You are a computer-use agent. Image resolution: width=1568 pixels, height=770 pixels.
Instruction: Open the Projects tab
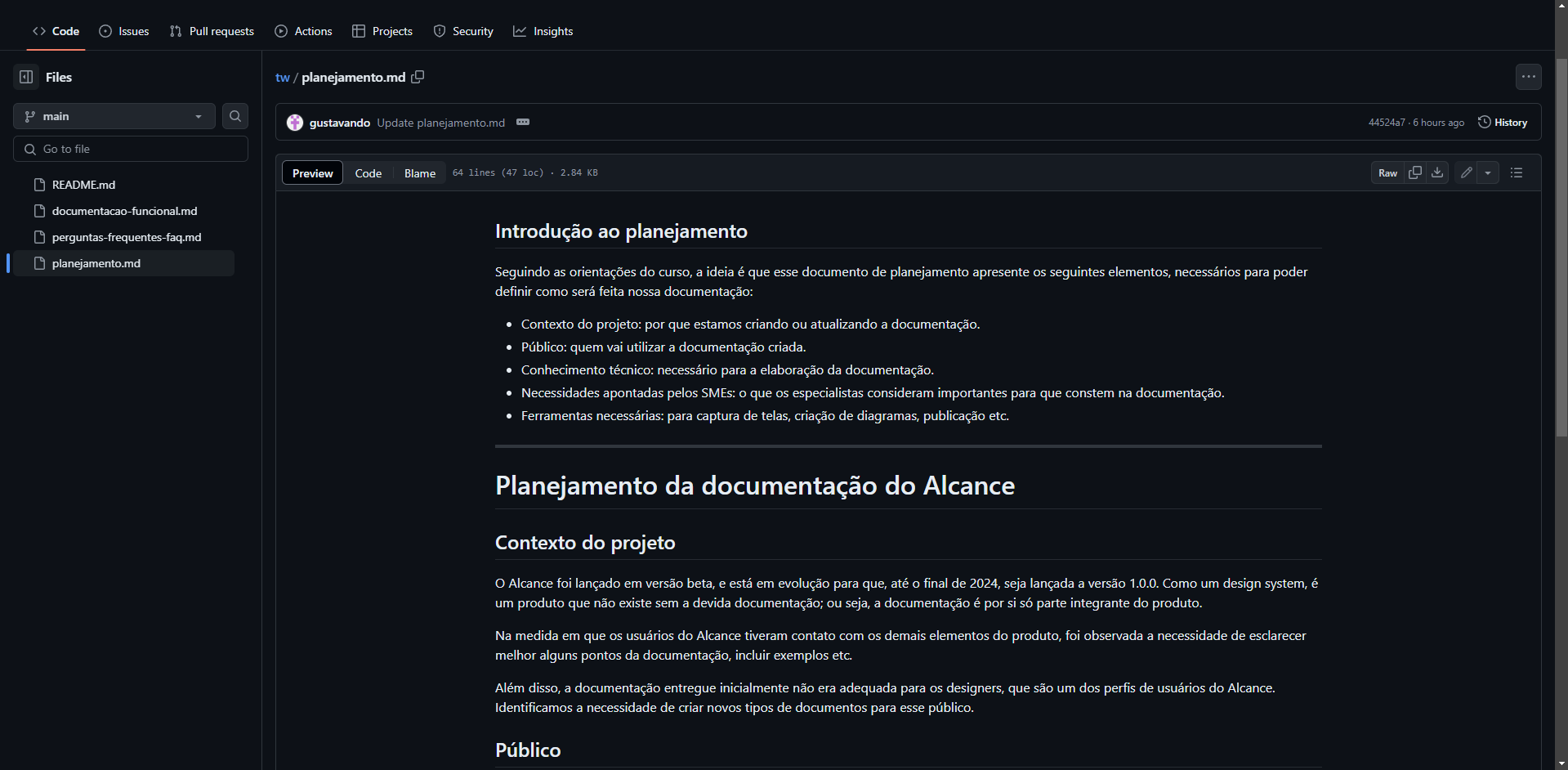[x=382, y=31]
